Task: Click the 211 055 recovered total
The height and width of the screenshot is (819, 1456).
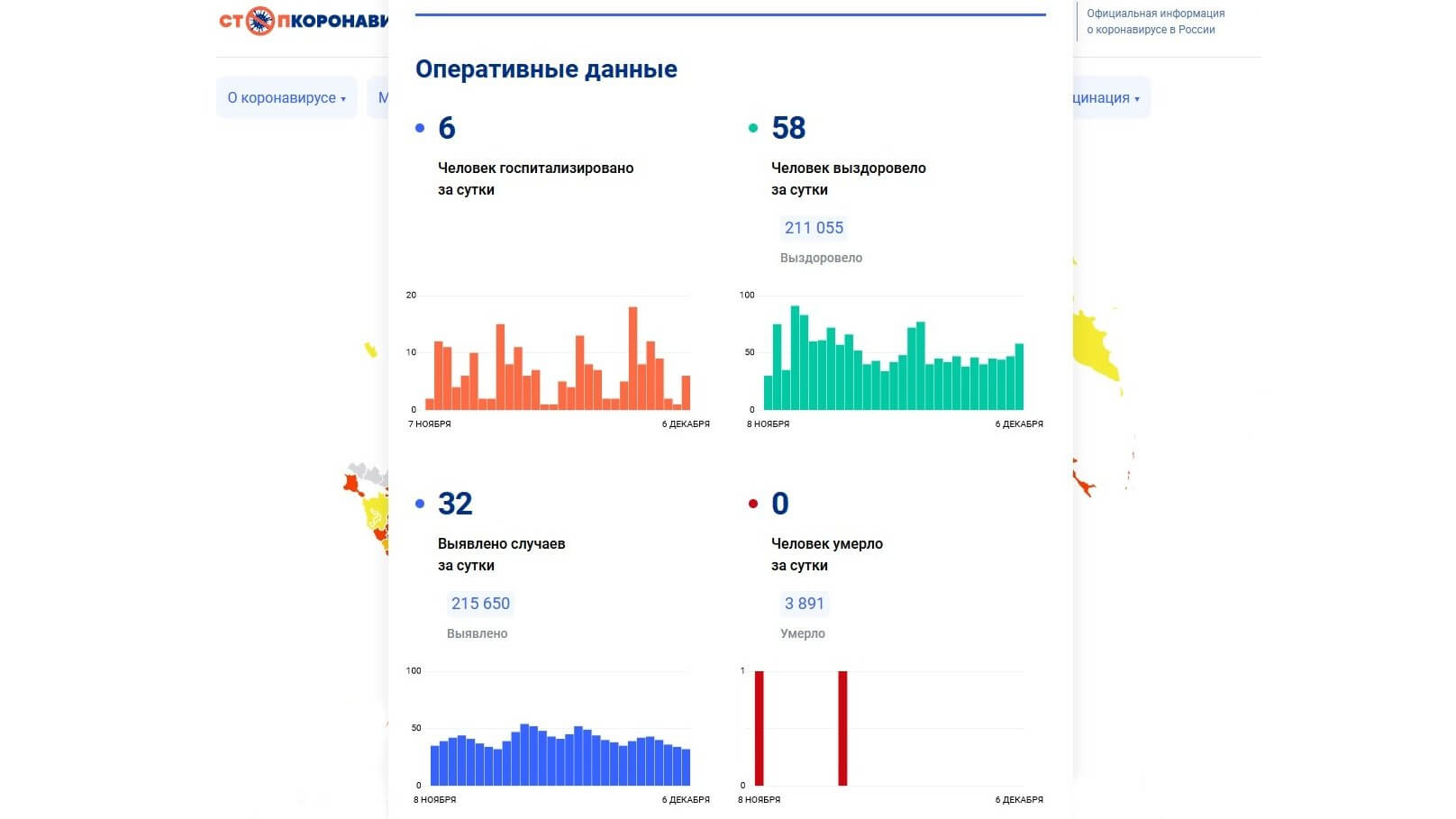Action: pos(814,228)
